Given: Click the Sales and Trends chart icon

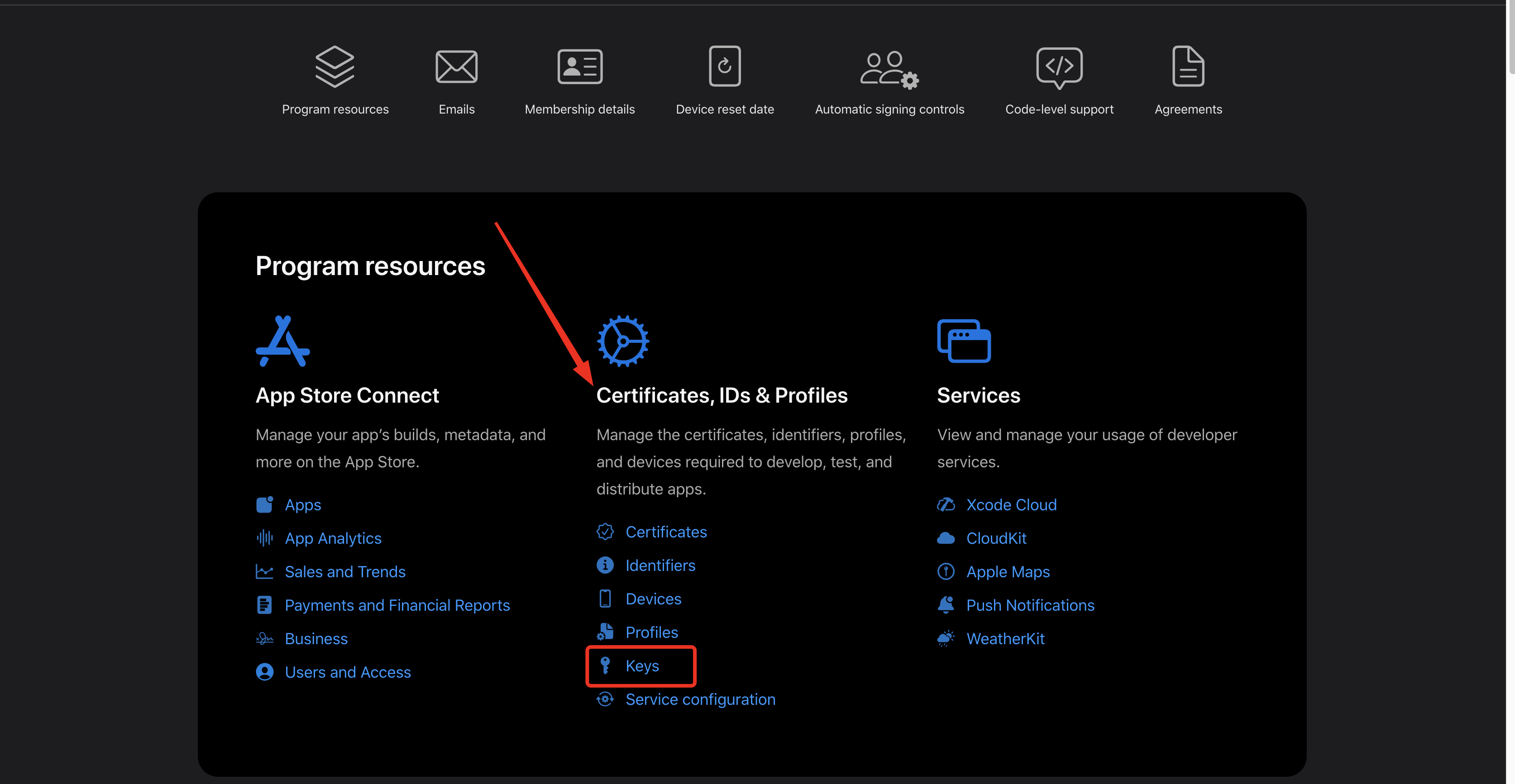Looking at the screenshot, I should click(265, 571).
